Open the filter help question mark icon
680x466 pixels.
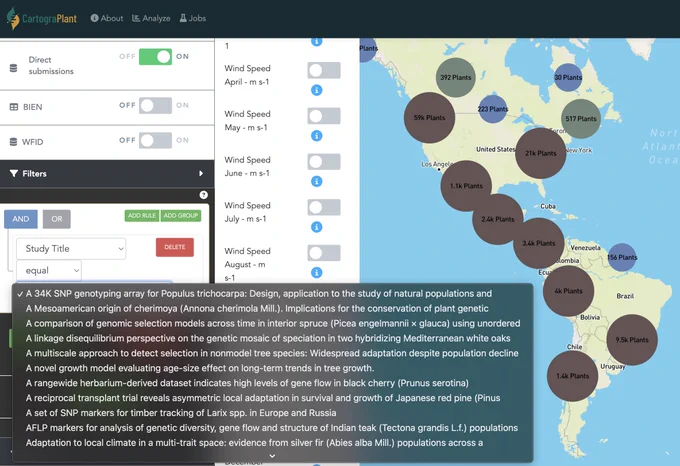203,195
